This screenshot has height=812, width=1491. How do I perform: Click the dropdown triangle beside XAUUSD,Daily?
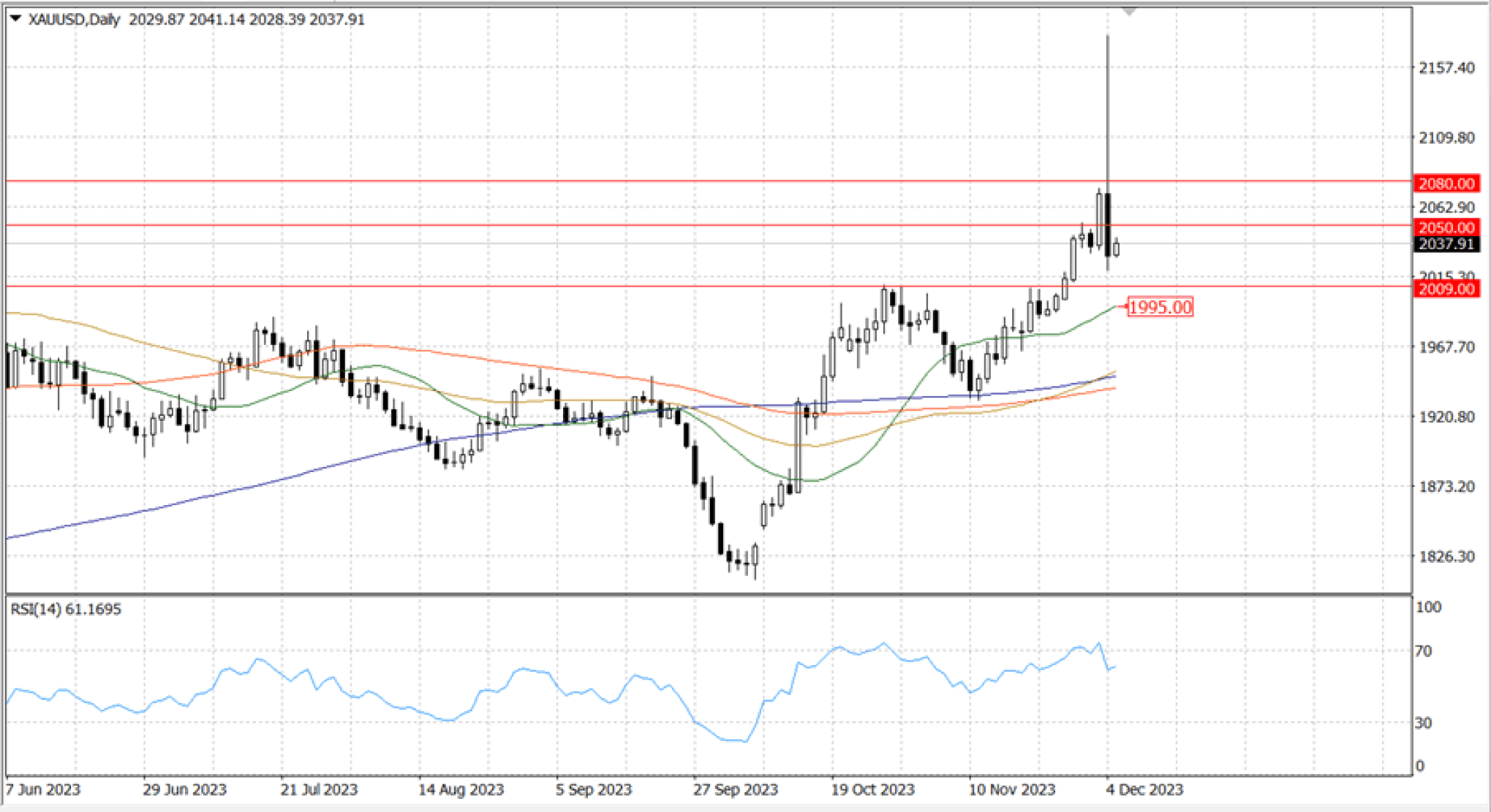15,19
